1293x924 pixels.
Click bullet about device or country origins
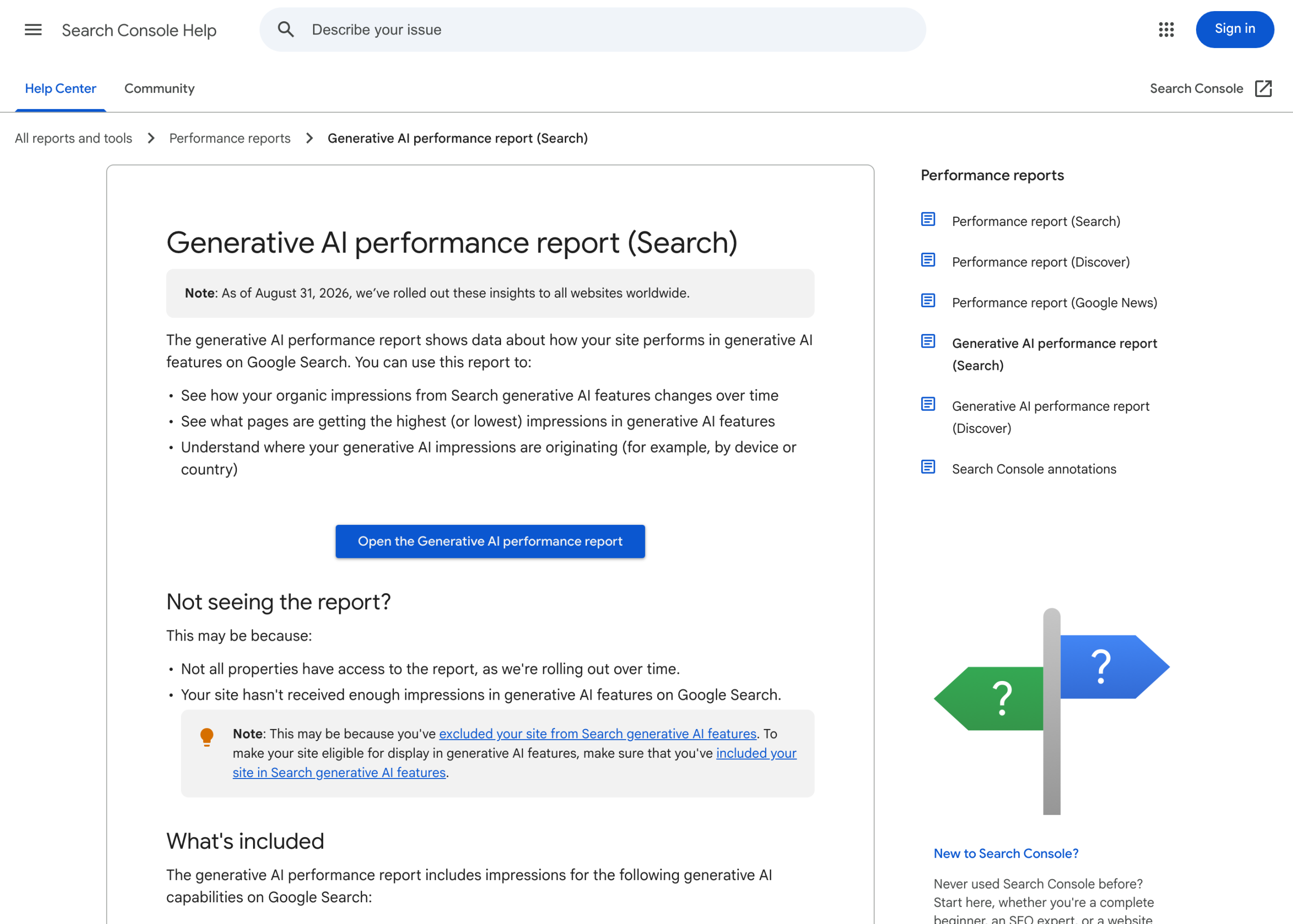point(488,458)
